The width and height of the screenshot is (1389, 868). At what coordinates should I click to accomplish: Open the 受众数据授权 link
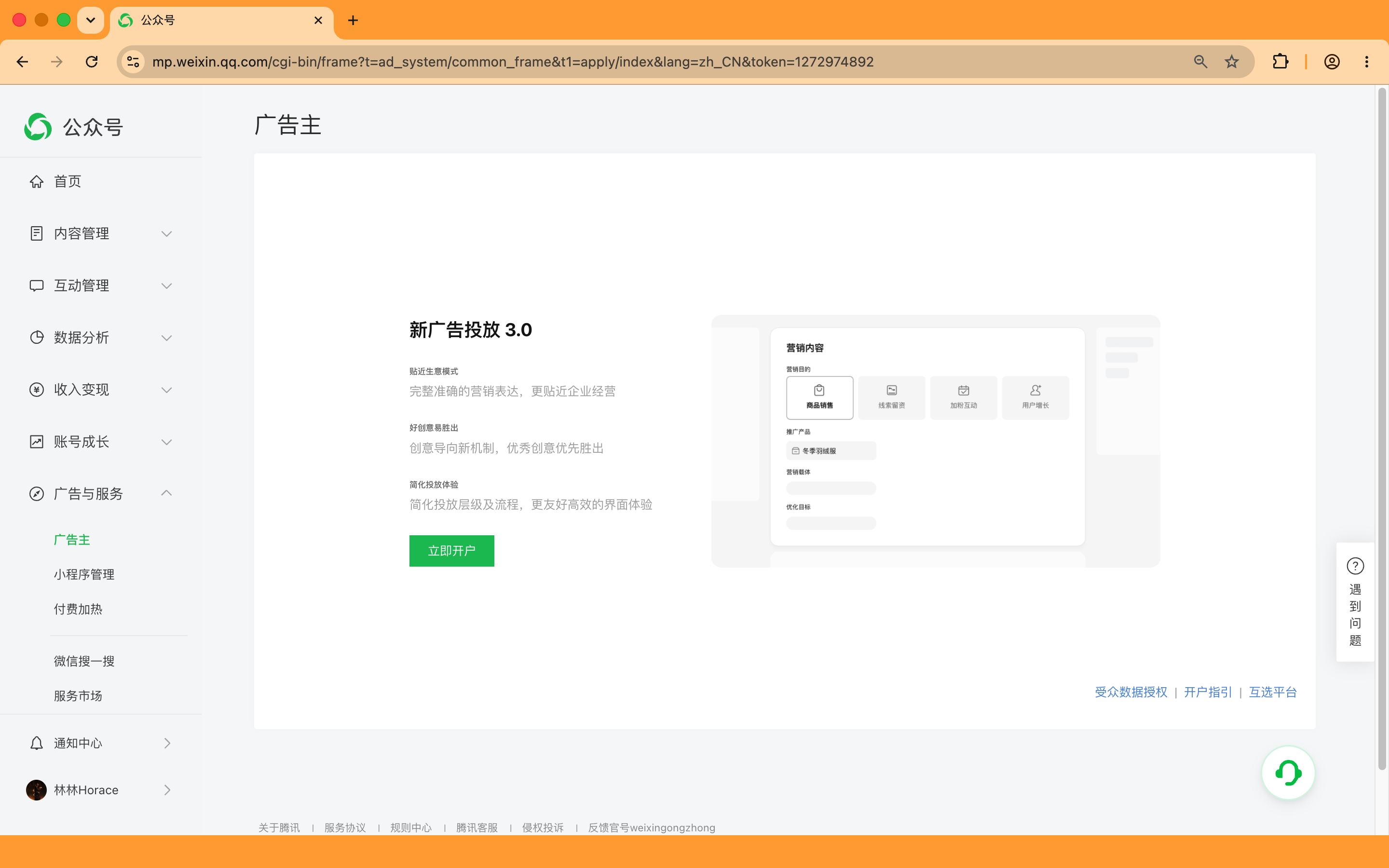click(1130, 692)
